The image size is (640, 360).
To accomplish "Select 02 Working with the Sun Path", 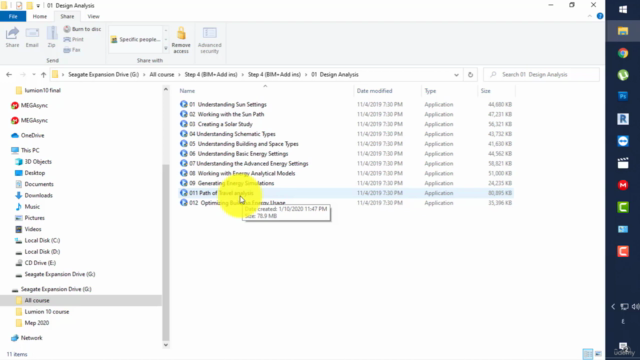I will (x=227, y=114).
